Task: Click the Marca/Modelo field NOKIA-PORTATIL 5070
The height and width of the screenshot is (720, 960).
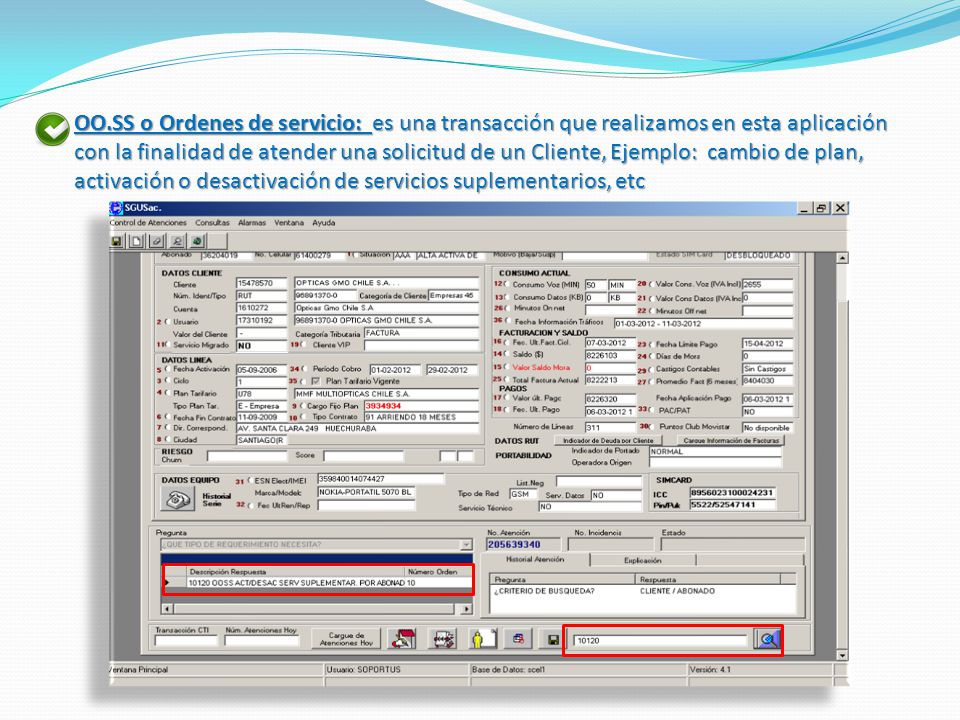Action: coord(366,492)
